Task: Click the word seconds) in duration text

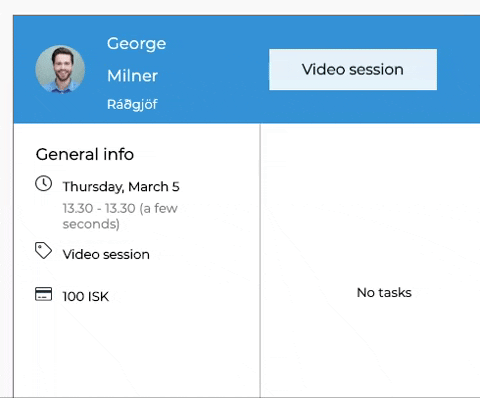Action: 91,224
